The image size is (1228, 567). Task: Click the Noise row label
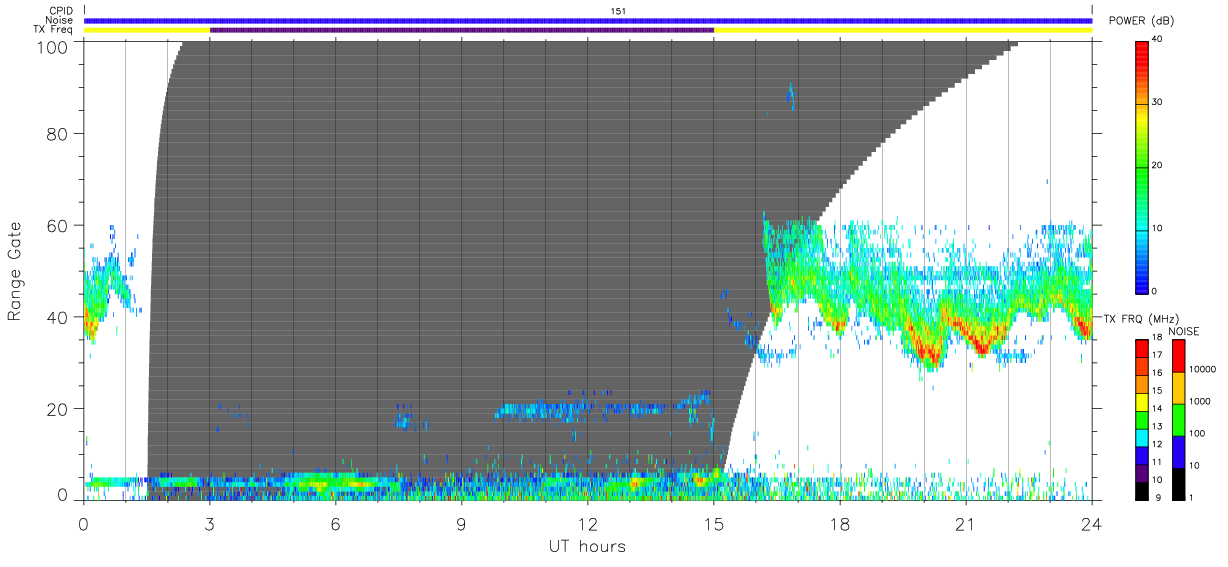(60, 20)
